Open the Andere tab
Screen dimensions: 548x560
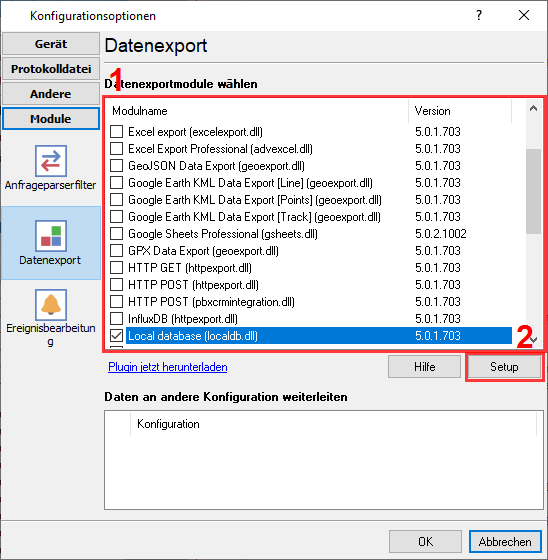[x=51, y=94]
